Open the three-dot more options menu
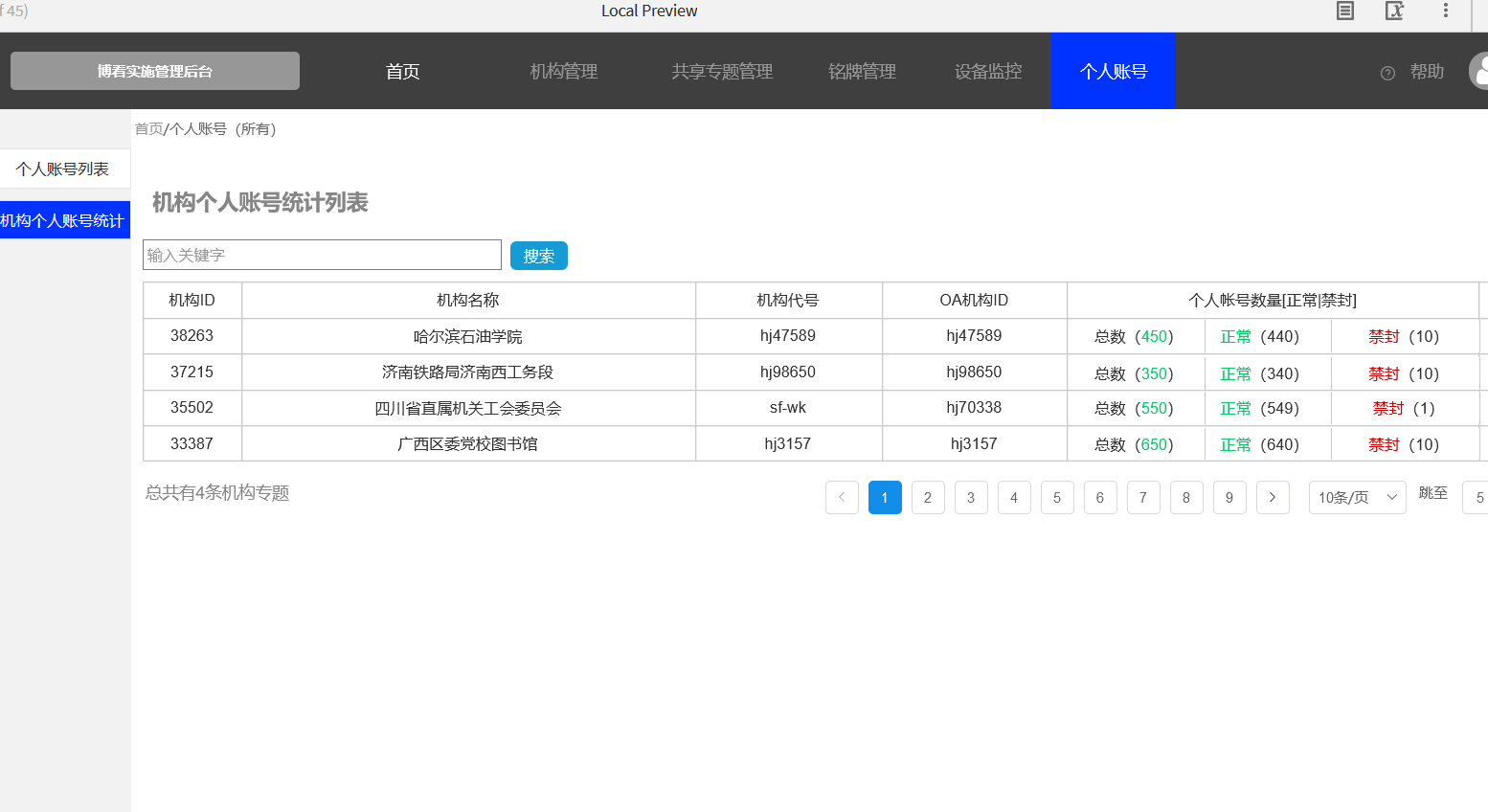The width and height of the screenshot is (1488, 812). coord(1446,11)
